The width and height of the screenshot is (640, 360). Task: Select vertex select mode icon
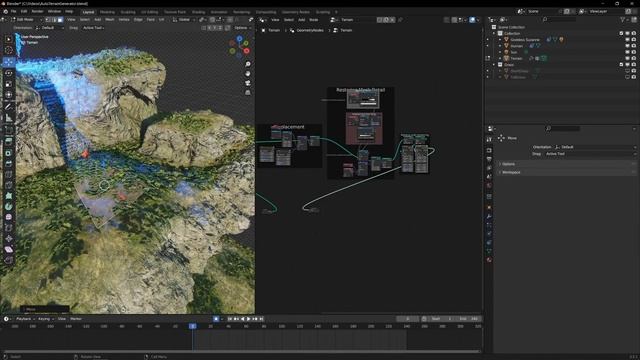pos(48,20)
